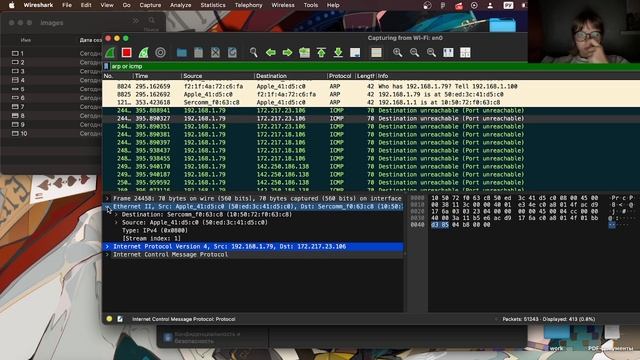
Task: Reload the capture file
Action: coord(232,53)
